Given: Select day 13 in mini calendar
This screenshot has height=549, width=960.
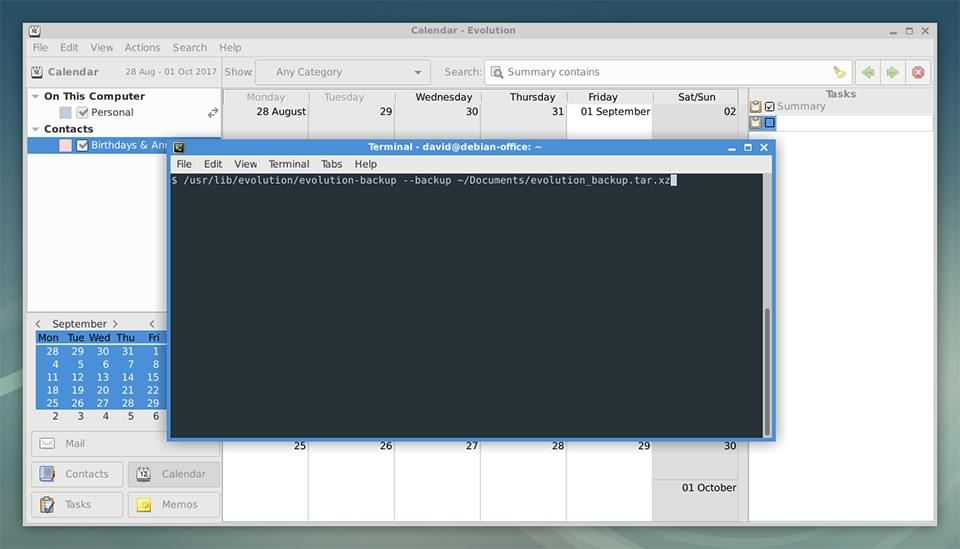Looking at the screenshot, I should pyautogui.click(x=103, y=377).
